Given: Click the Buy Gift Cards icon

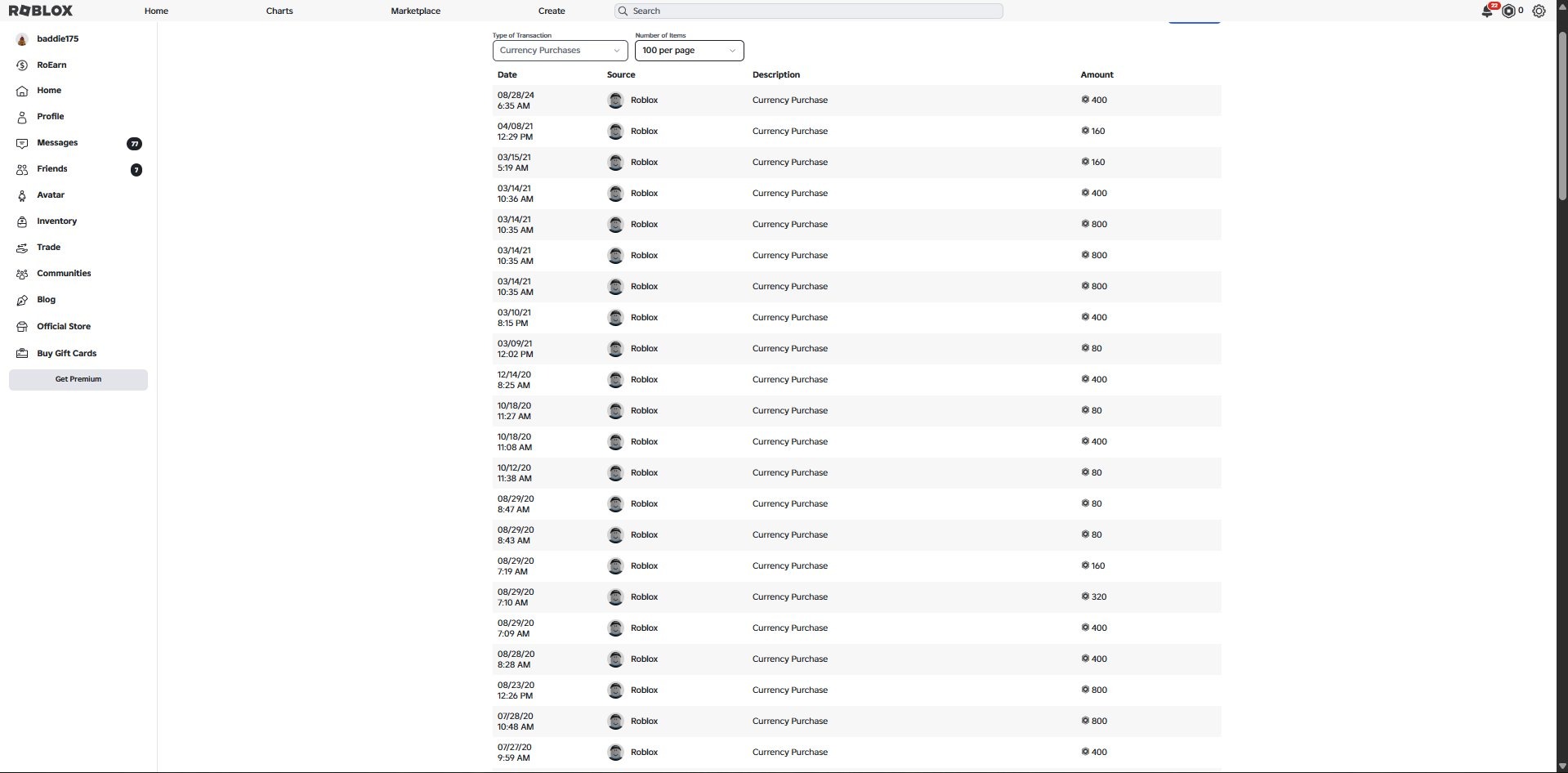Looking at the screenshot, I should (x=22, y=354).
